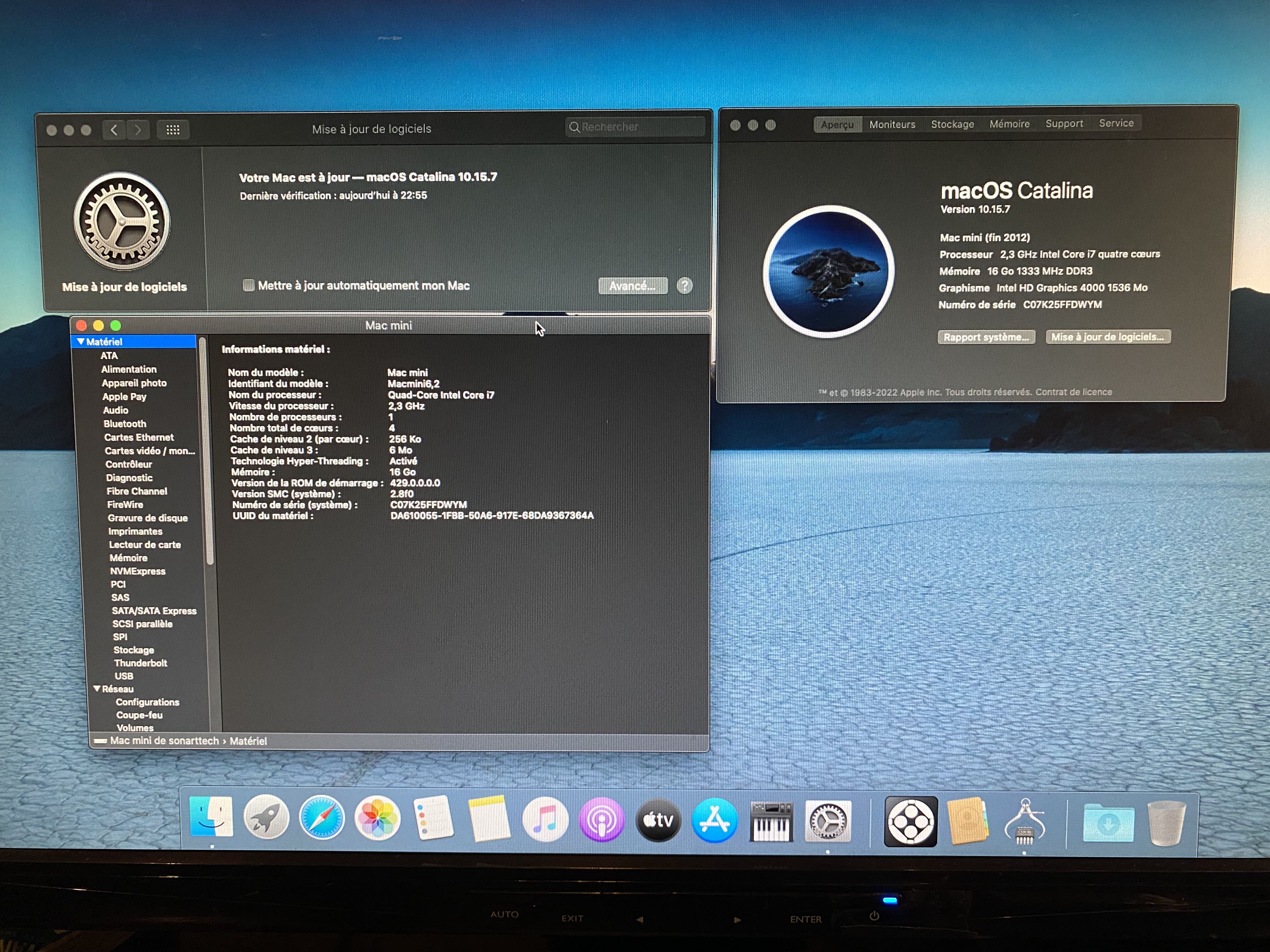Screen dimensions: 1270x952
Task: Select Alimentation in the sidebar
Action: pos(129,370)
